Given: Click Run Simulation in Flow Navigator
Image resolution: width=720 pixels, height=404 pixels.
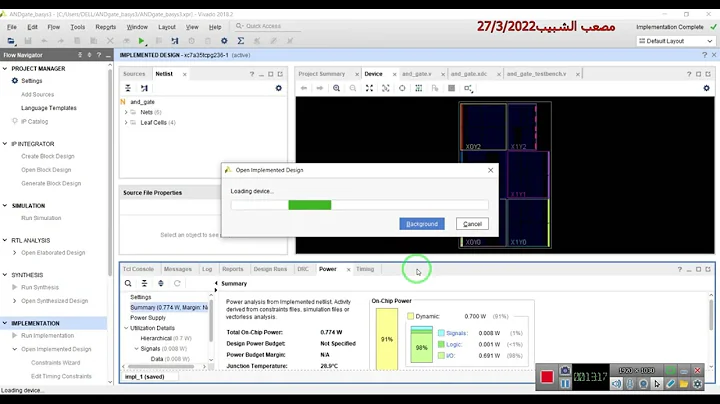Looking at the screenshot, I should tap(41, 218).
